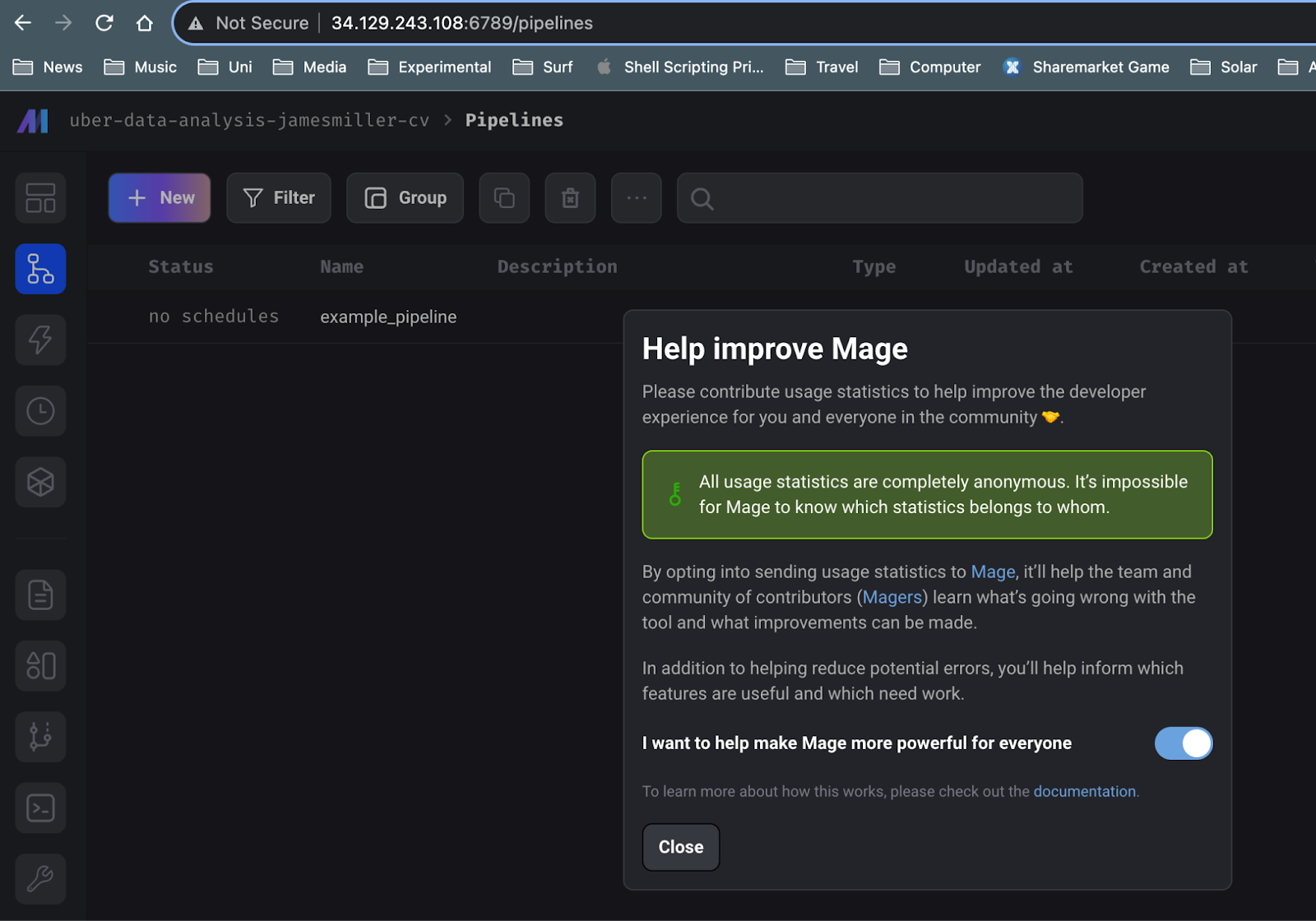Viewport: 1316px width, 921px height.
Task: Click the trash delete pipeline icon
Action: [570, 198]
